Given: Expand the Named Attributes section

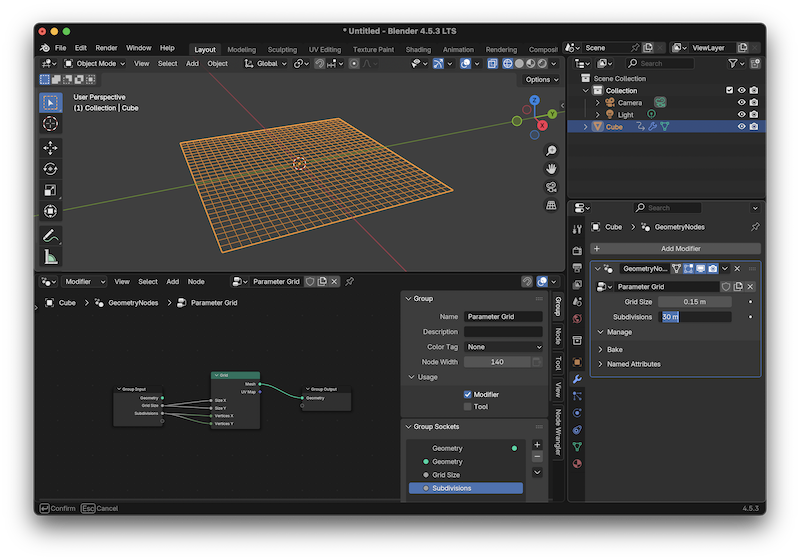Looking at the screenshot, I should [x=633, y=364].
